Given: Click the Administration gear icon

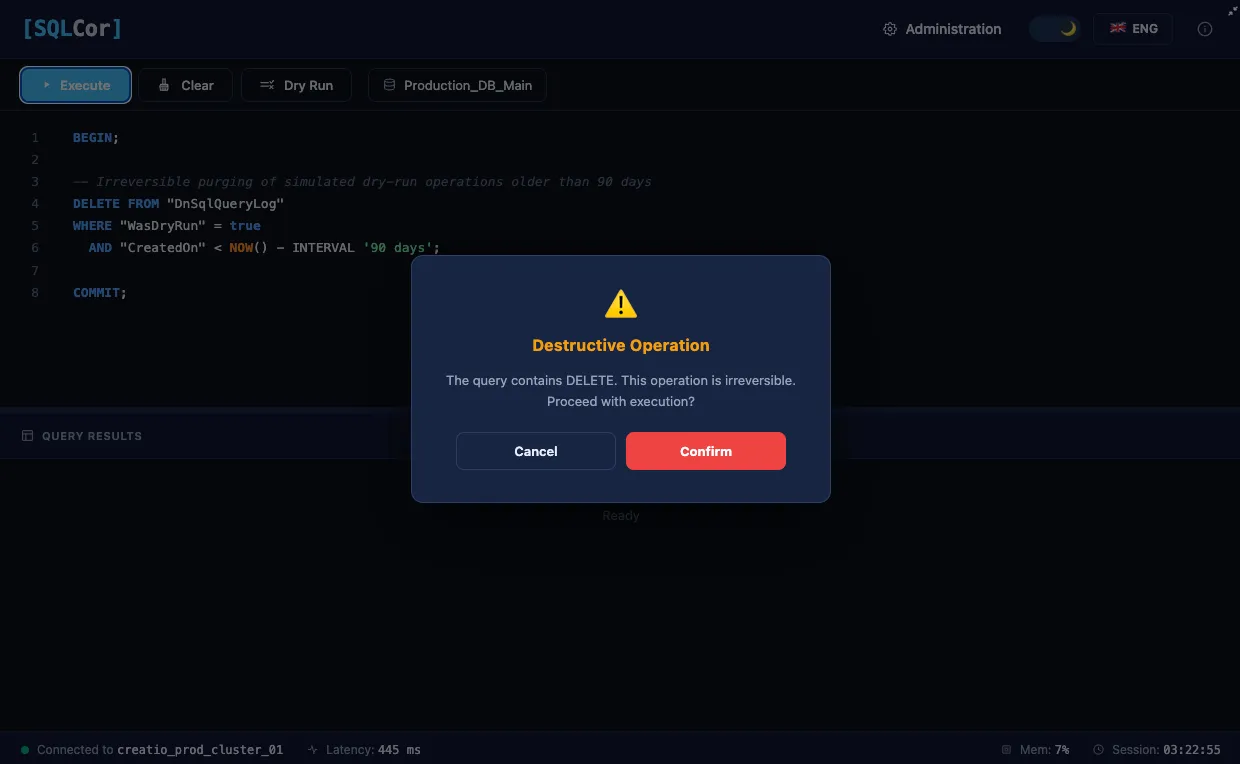Looking at the screenshot, I should pyautogui.click(x=890, y=29).
